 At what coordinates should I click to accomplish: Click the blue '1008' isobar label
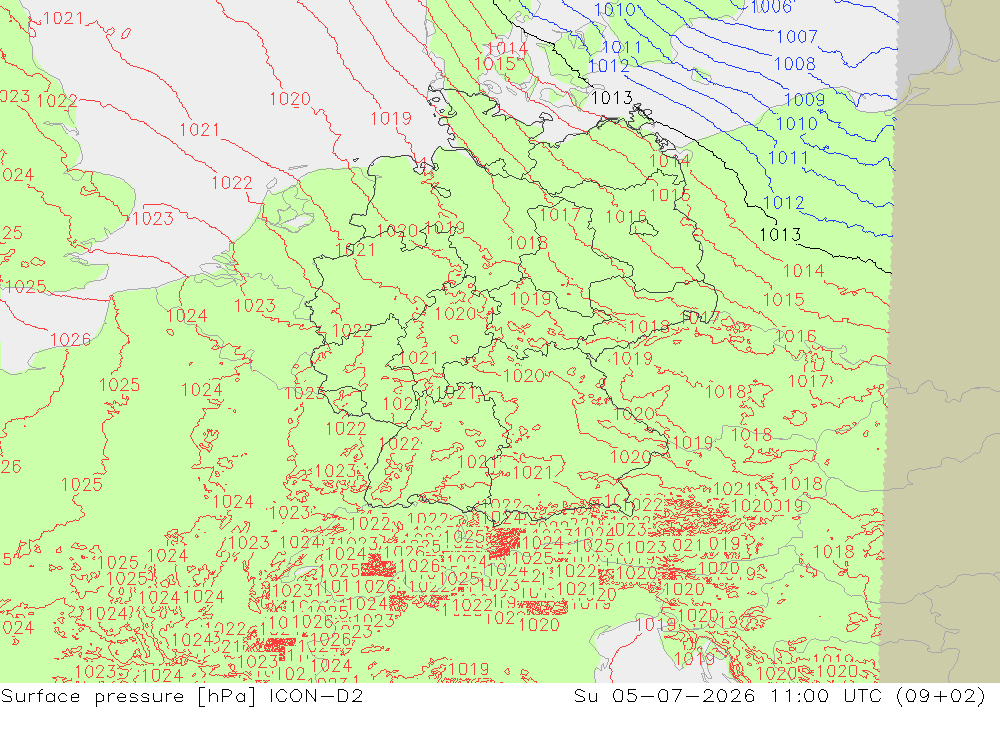pyautogui.click(x=795, y=64)
